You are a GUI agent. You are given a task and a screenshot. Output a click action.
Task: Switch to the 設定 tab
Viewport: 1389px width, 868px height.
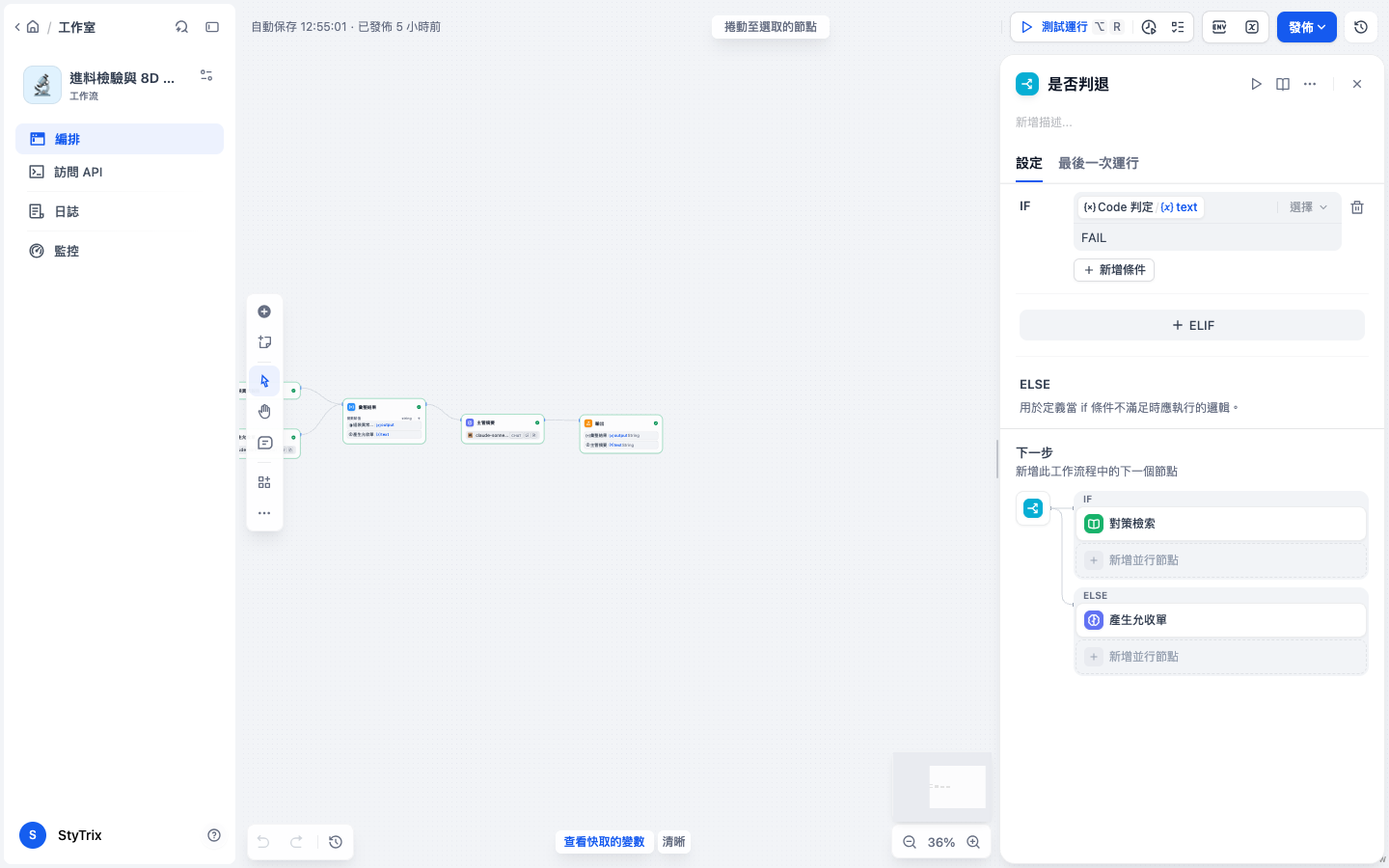click(x=1029, y=163)
